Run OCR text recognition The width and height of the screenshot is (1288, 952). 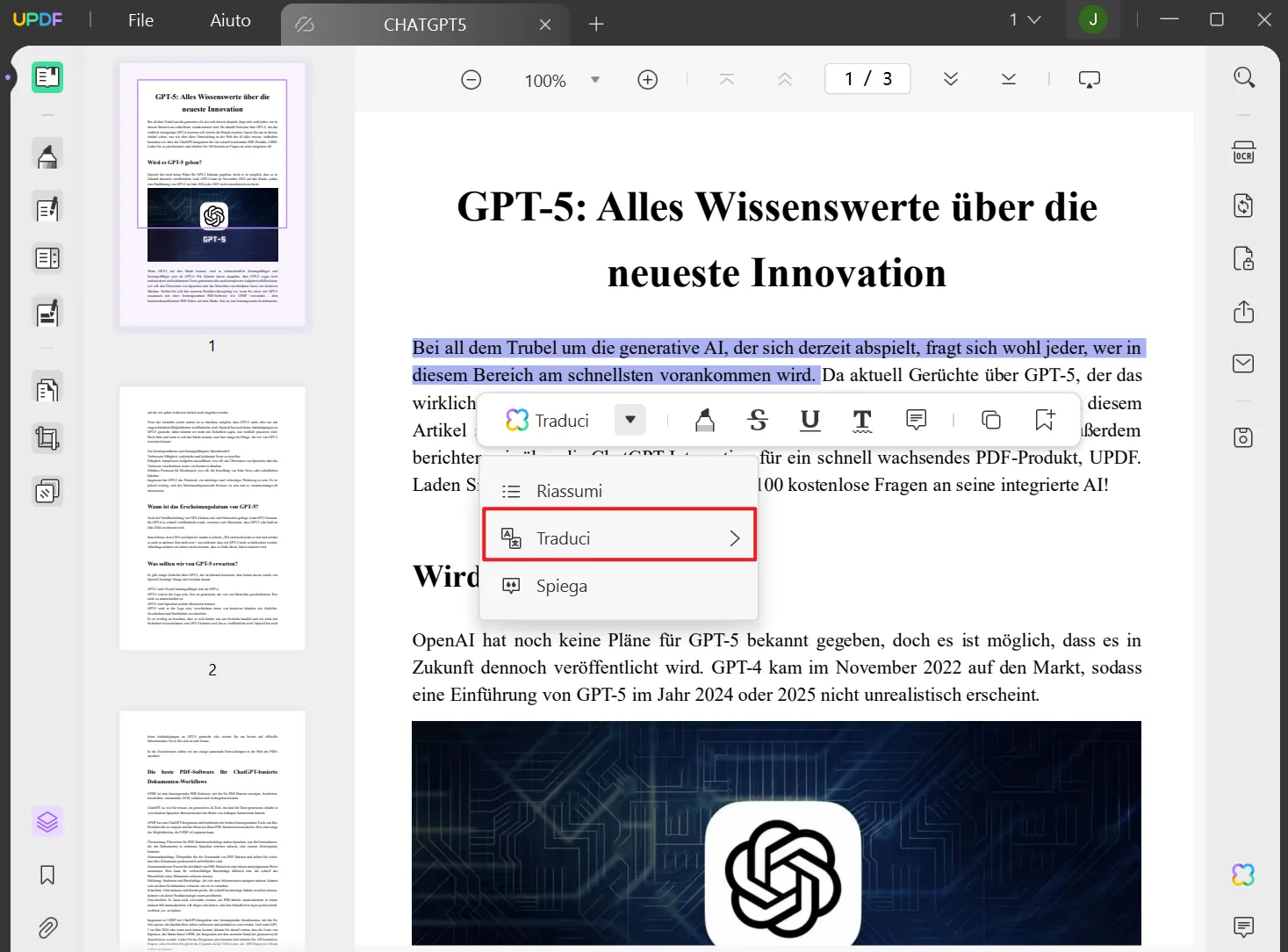[x=1243, y=153]
